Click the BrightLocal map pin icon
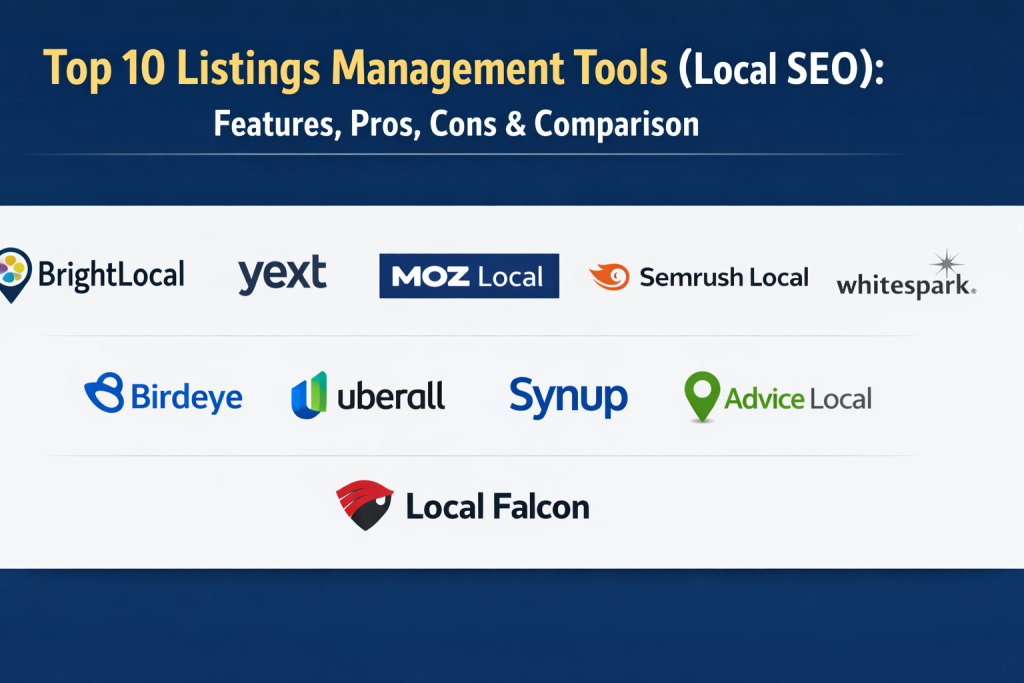Viewport: 1024px width, 683px height. click(14, 274)
